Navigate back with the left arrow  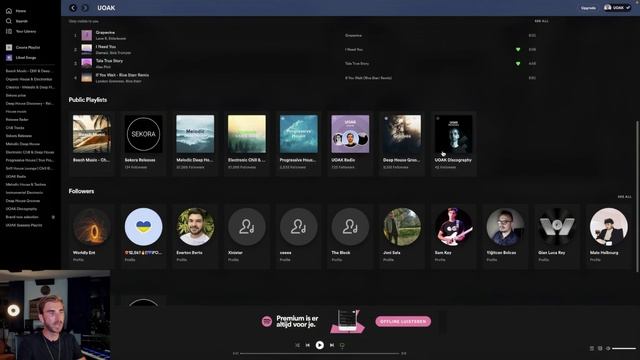73,8
